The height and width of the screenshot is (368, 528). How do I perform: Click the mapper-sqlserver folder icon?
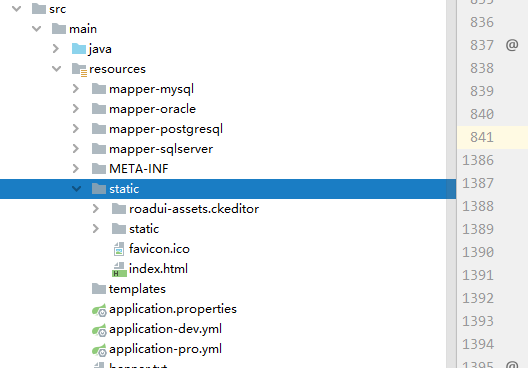click(x=99, y=148)
